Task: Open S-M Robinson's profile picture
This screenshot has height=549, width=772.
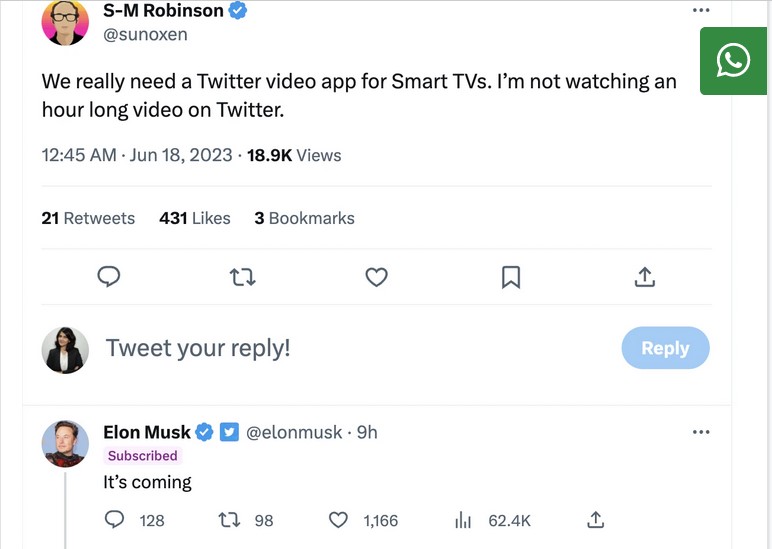Action: tap(65, 21)
